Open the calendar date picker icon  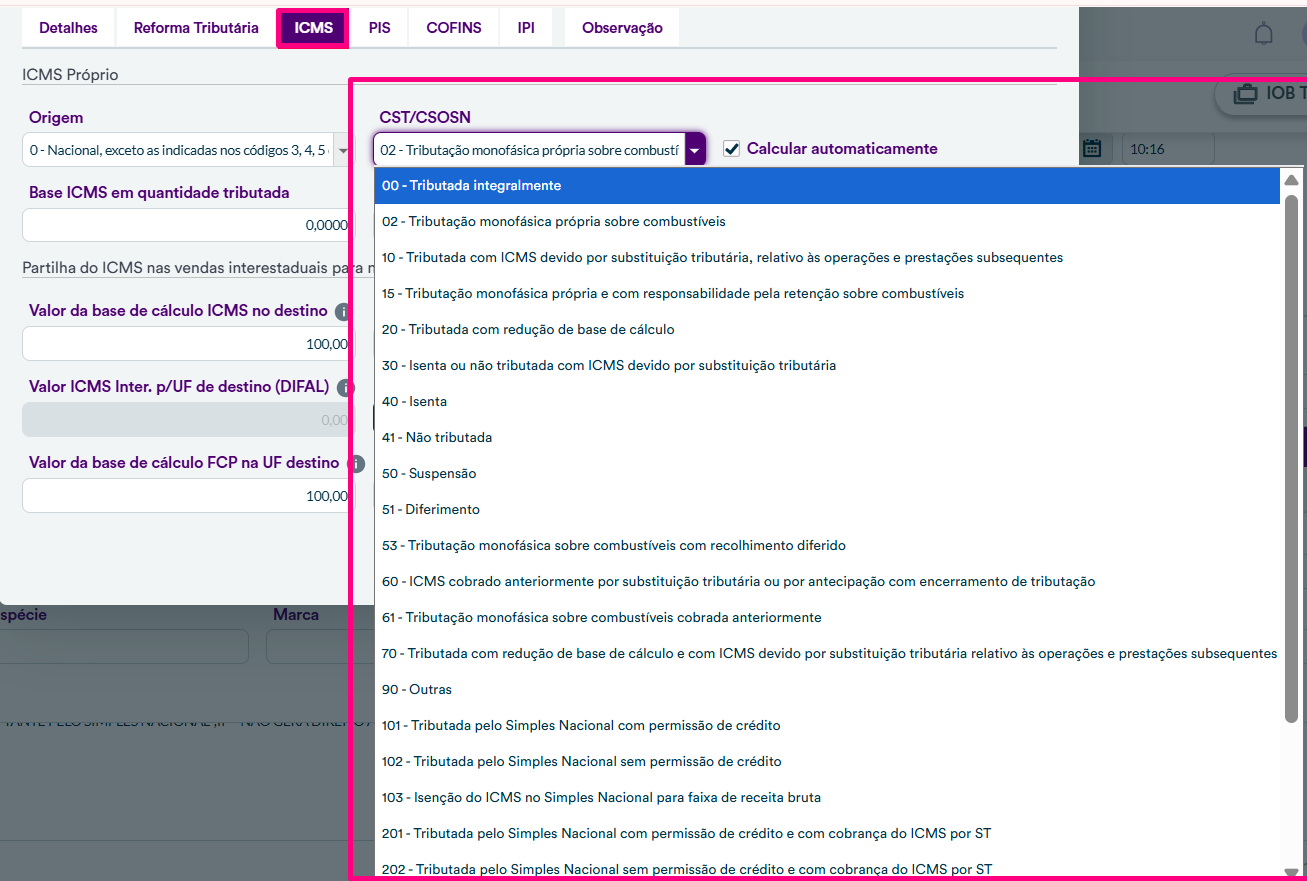coord(1092,149)
